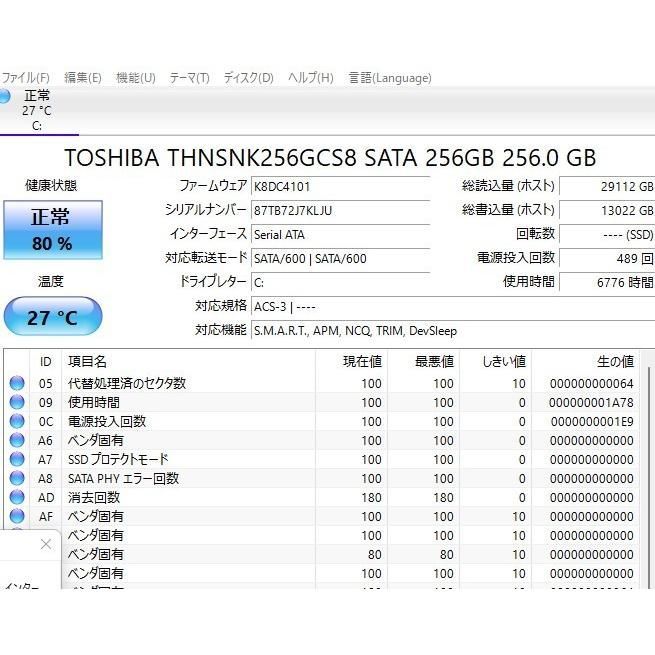This screenshot has width=655, height=655.
Task: Click the serial number field 87TB72J7KLJU
Action: click(340, 211)
